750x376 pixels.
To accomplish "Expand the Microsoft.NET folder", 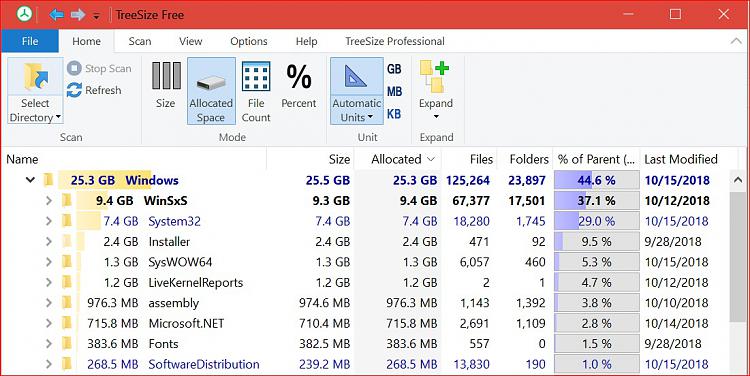I will click(48, 323).
